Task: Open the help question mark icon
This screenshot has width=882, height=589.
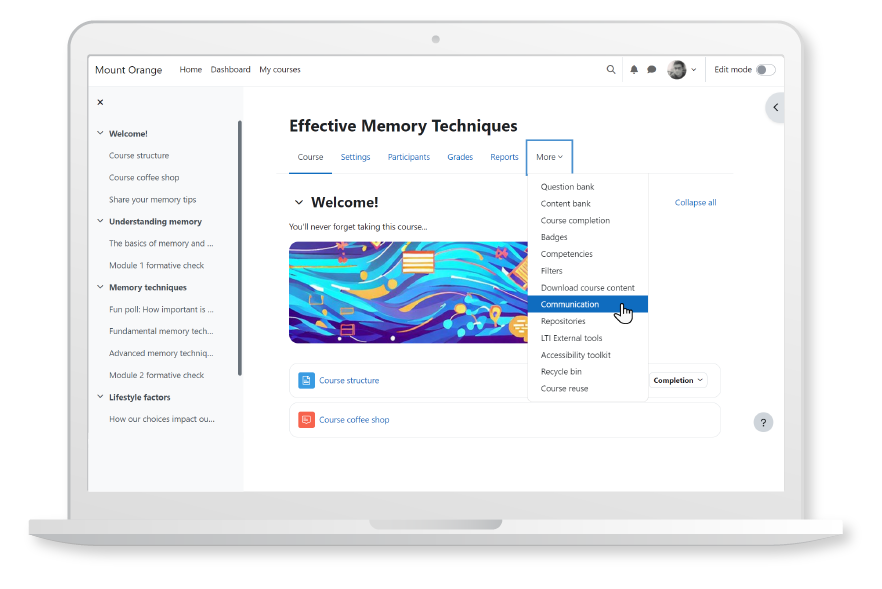Action: (763, 422)
